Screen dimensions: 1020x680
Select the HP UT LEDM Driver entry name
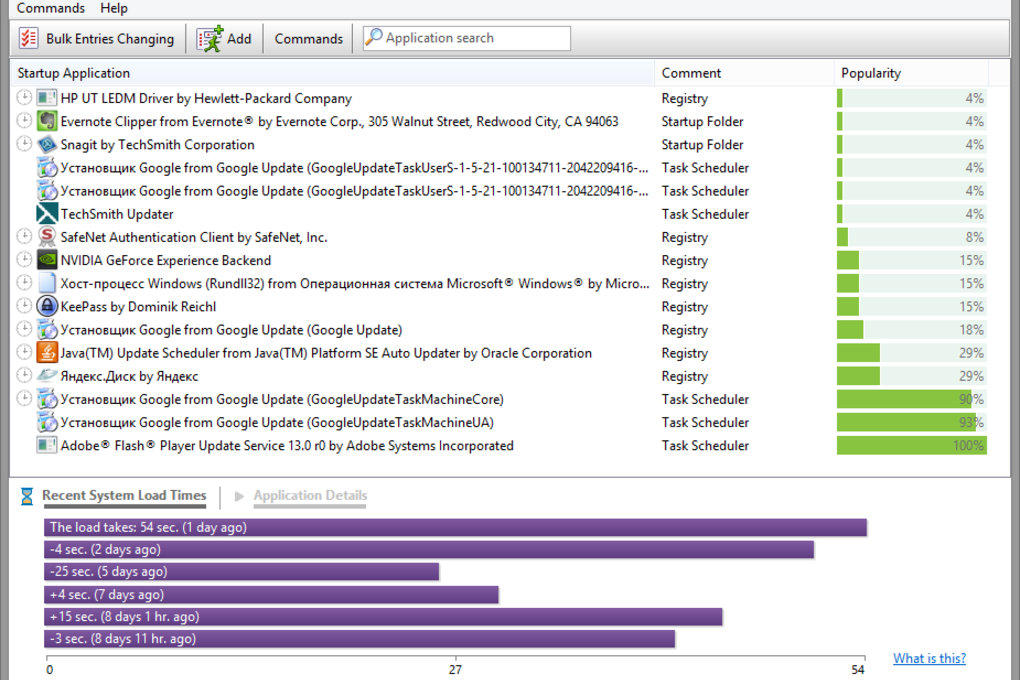pyautogui.click(x=206, y=98)
